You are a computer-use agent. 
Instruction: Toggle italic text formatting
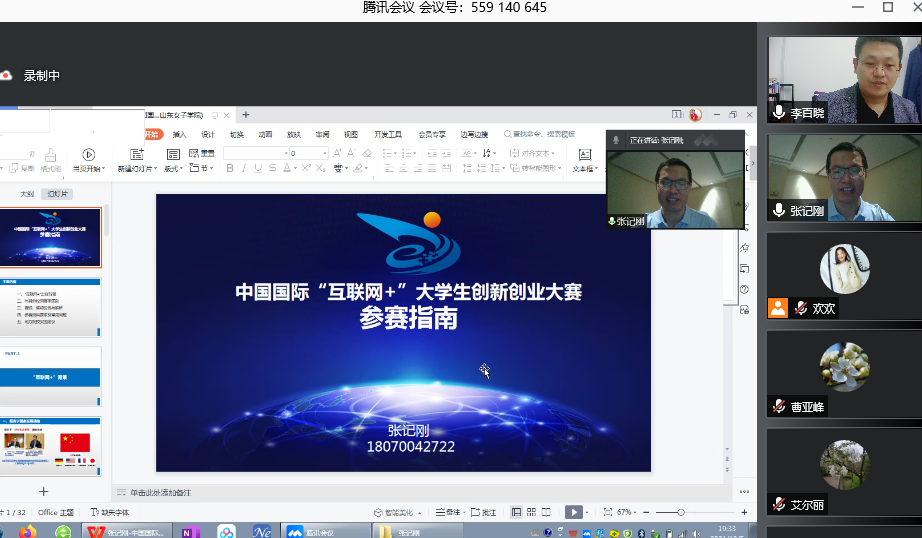(243, 168)
